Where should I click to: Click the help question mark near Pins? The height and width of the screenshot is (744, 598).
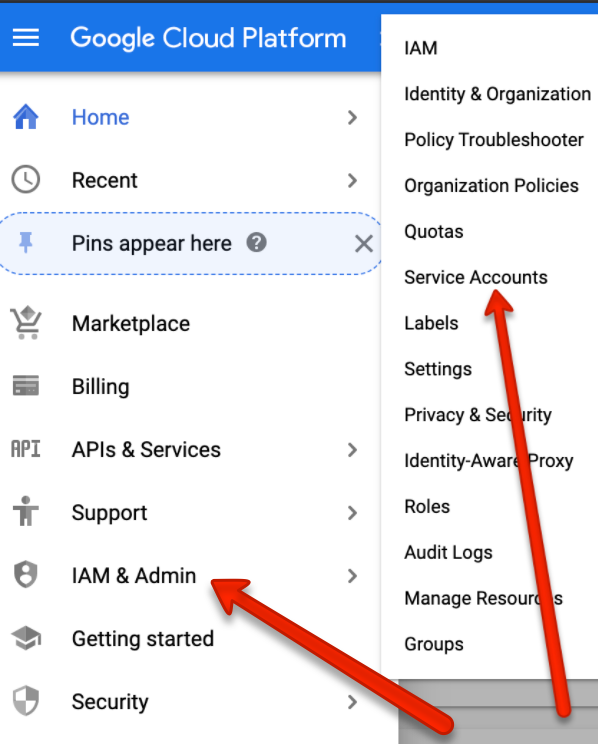click(256, 243)
